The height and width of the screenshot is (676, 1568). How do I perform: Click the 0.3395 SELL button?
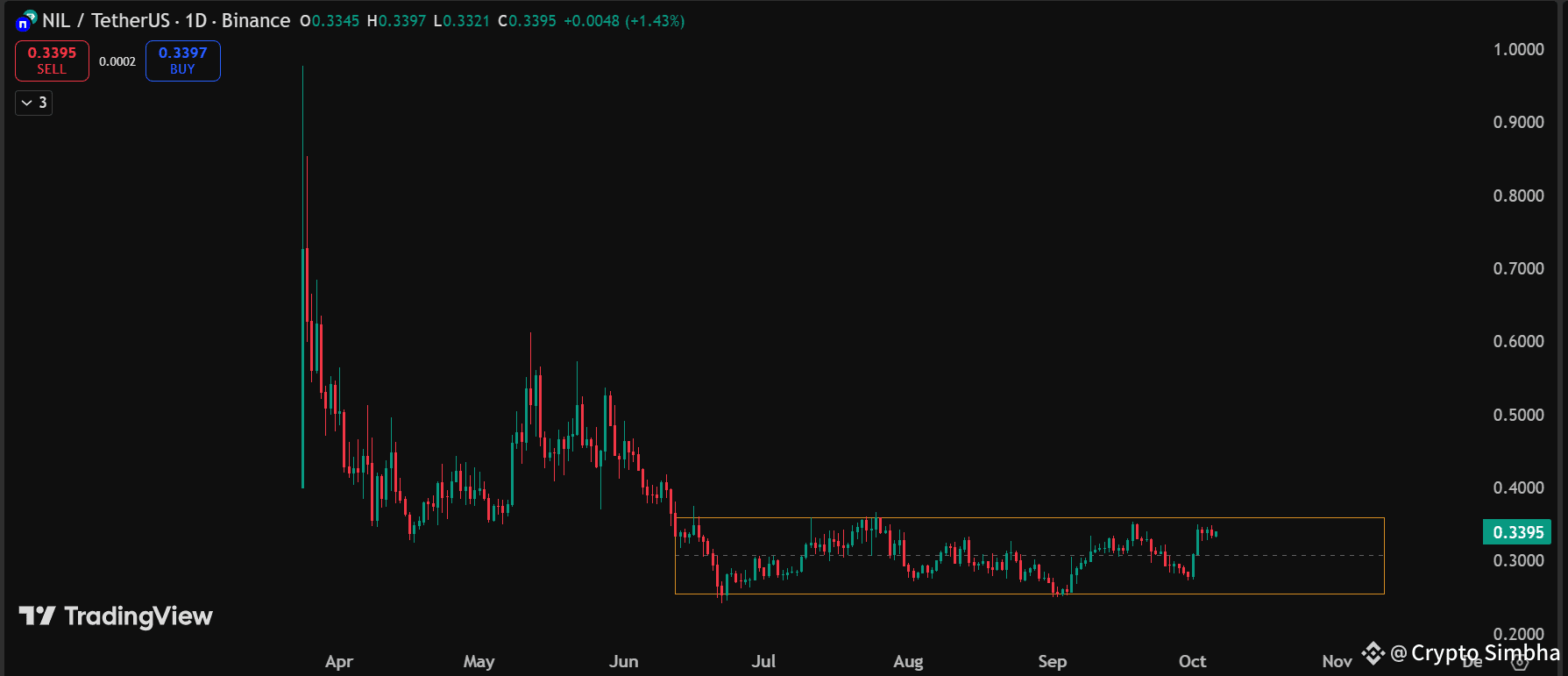click(52, 60)
